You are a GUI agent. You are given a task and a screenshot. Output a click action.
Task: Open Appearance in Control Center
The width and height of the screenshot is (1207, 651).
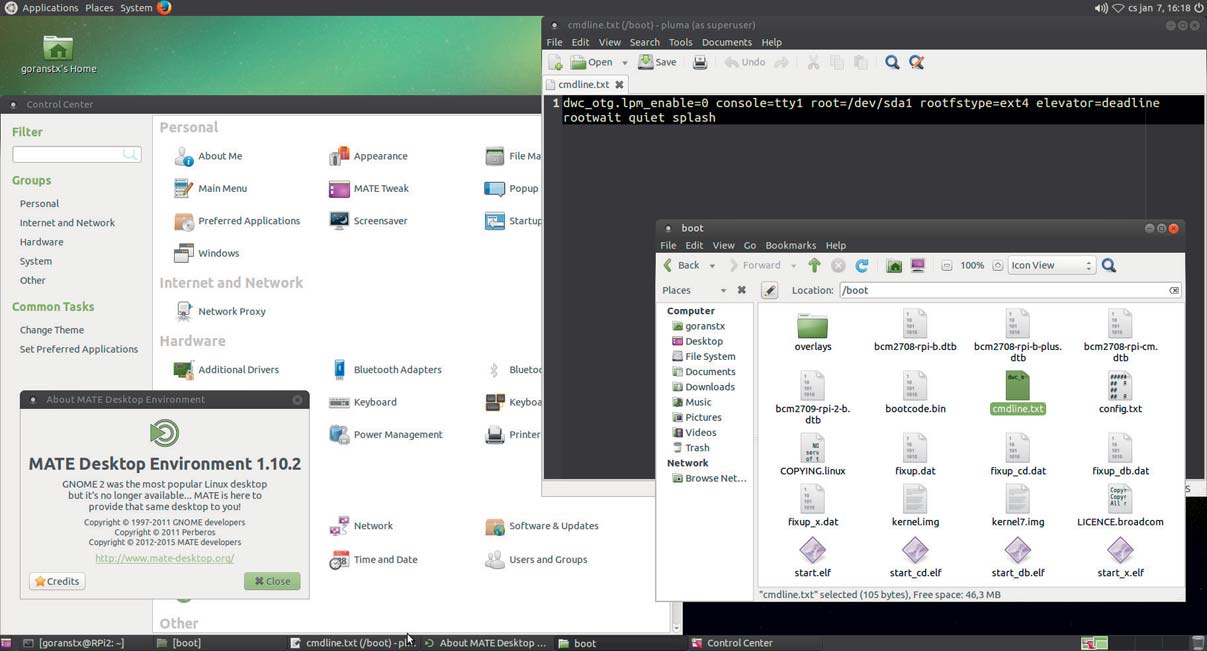pos(368,156)
